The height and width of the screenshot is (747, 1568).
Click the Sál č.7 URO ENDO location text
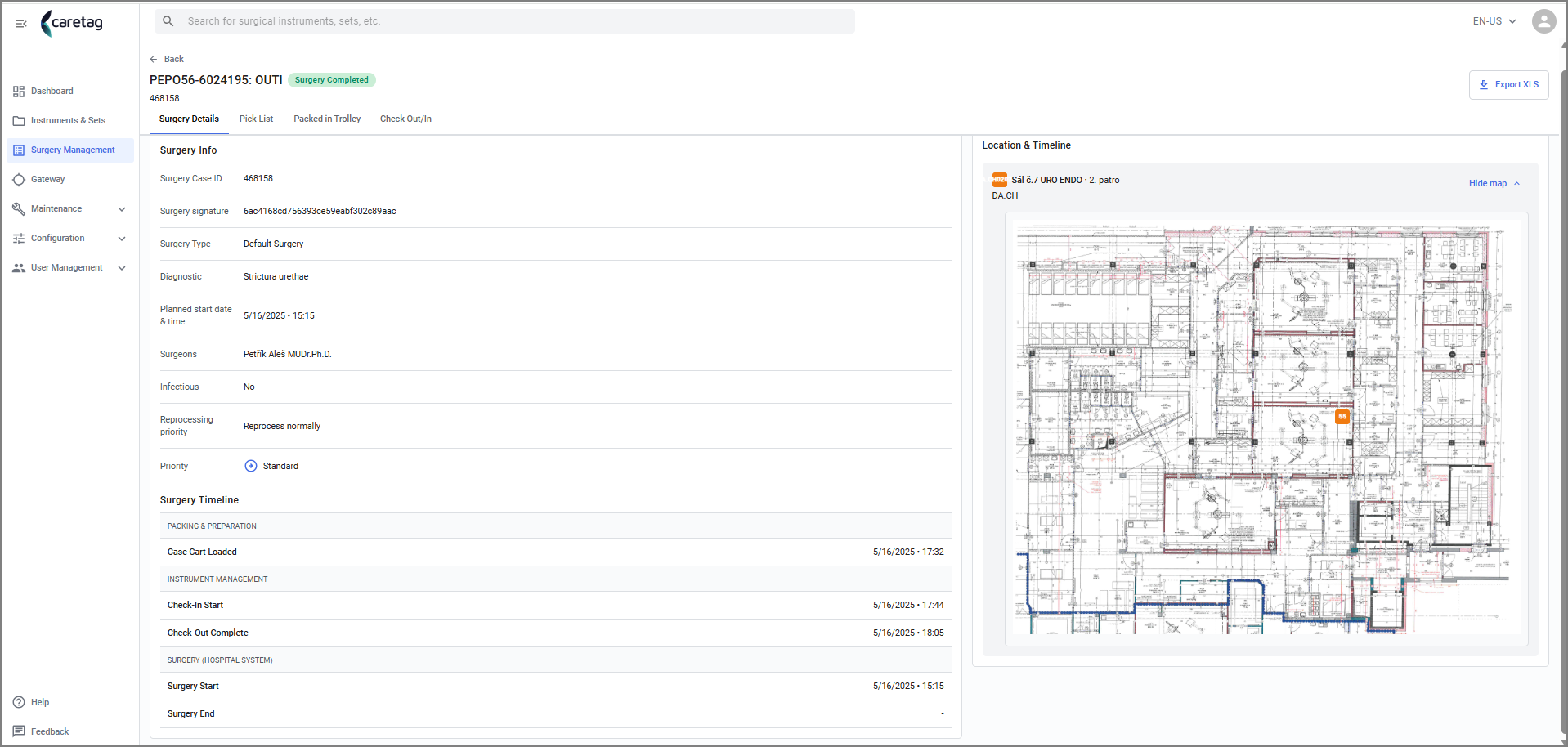click(x=1046, y=181)
